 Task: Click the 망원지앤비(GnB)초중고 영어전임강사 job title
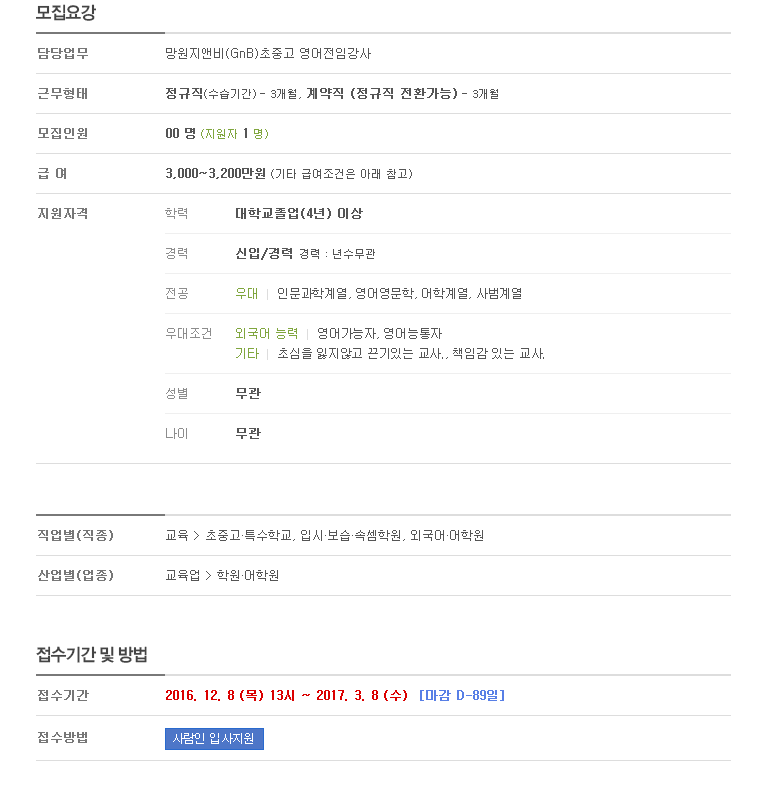[x=268, y=53]
